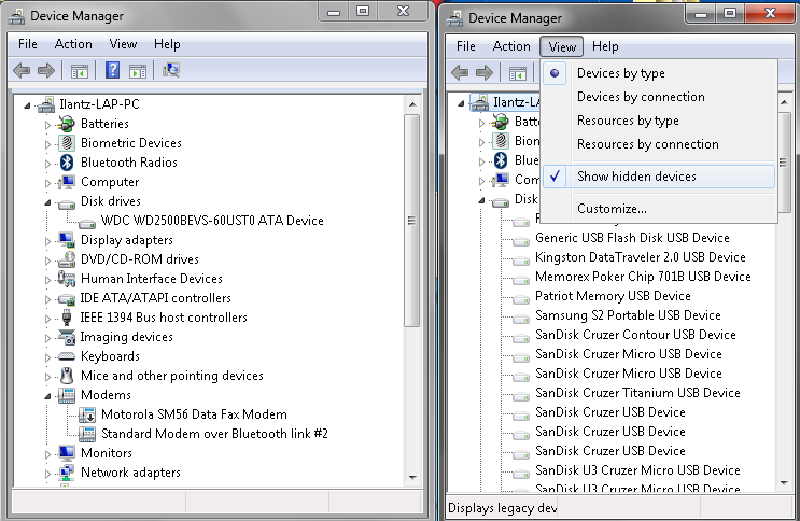
Task: Click the Back arrow in left window toolbar
Action: [x=21, y=70]
